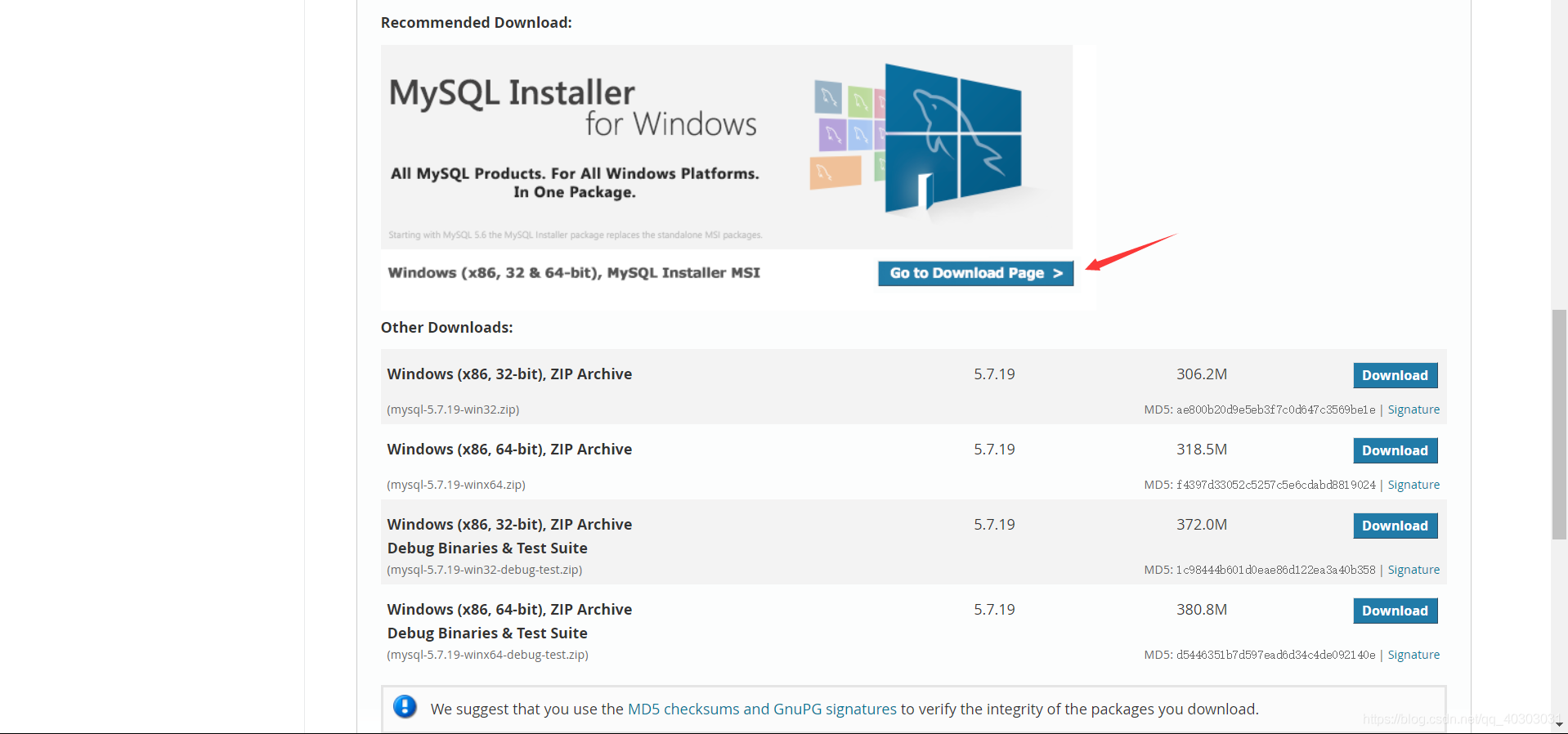This screenshot has height=734, width=1568.
Task: Click Go to Download Page button
Action: 975,273
